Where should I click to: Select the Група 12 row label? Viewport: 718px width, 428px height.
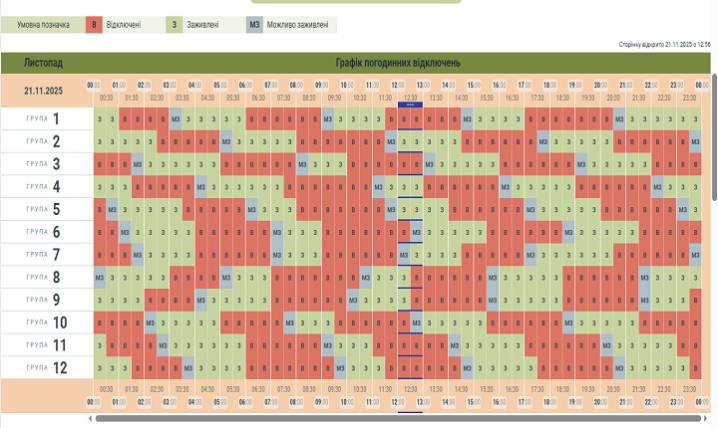point(46,367)
